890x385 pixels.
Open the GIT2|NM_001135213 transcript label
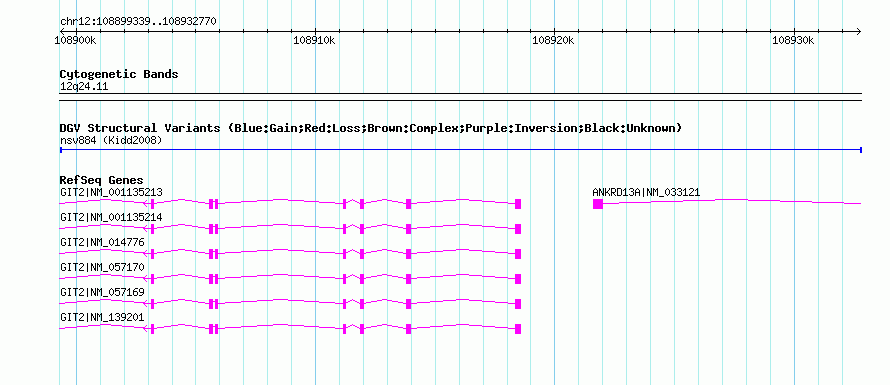[111, 192]
